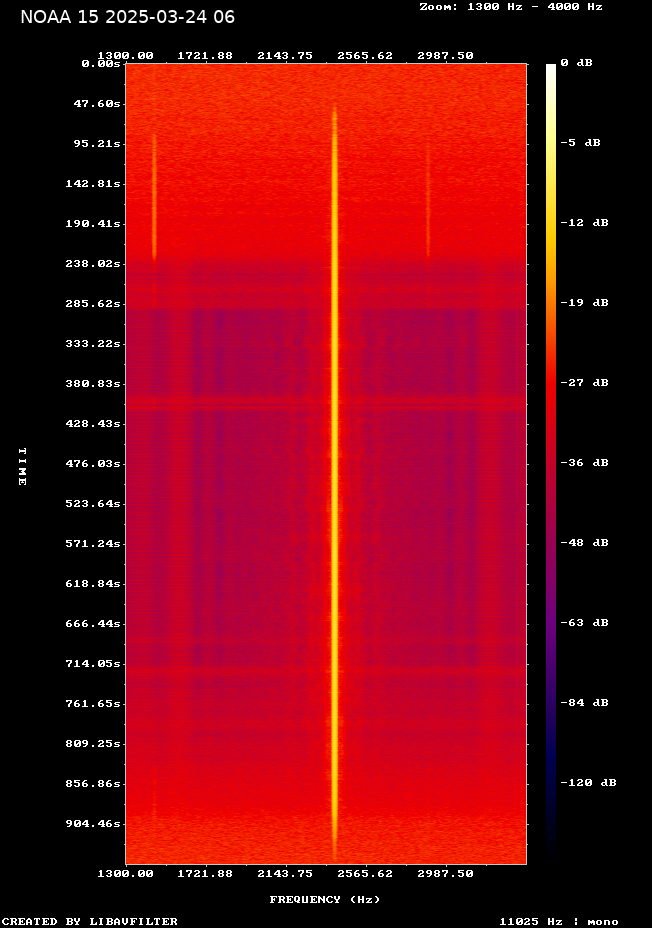Click time label '809.25s'

click(93, 743)
